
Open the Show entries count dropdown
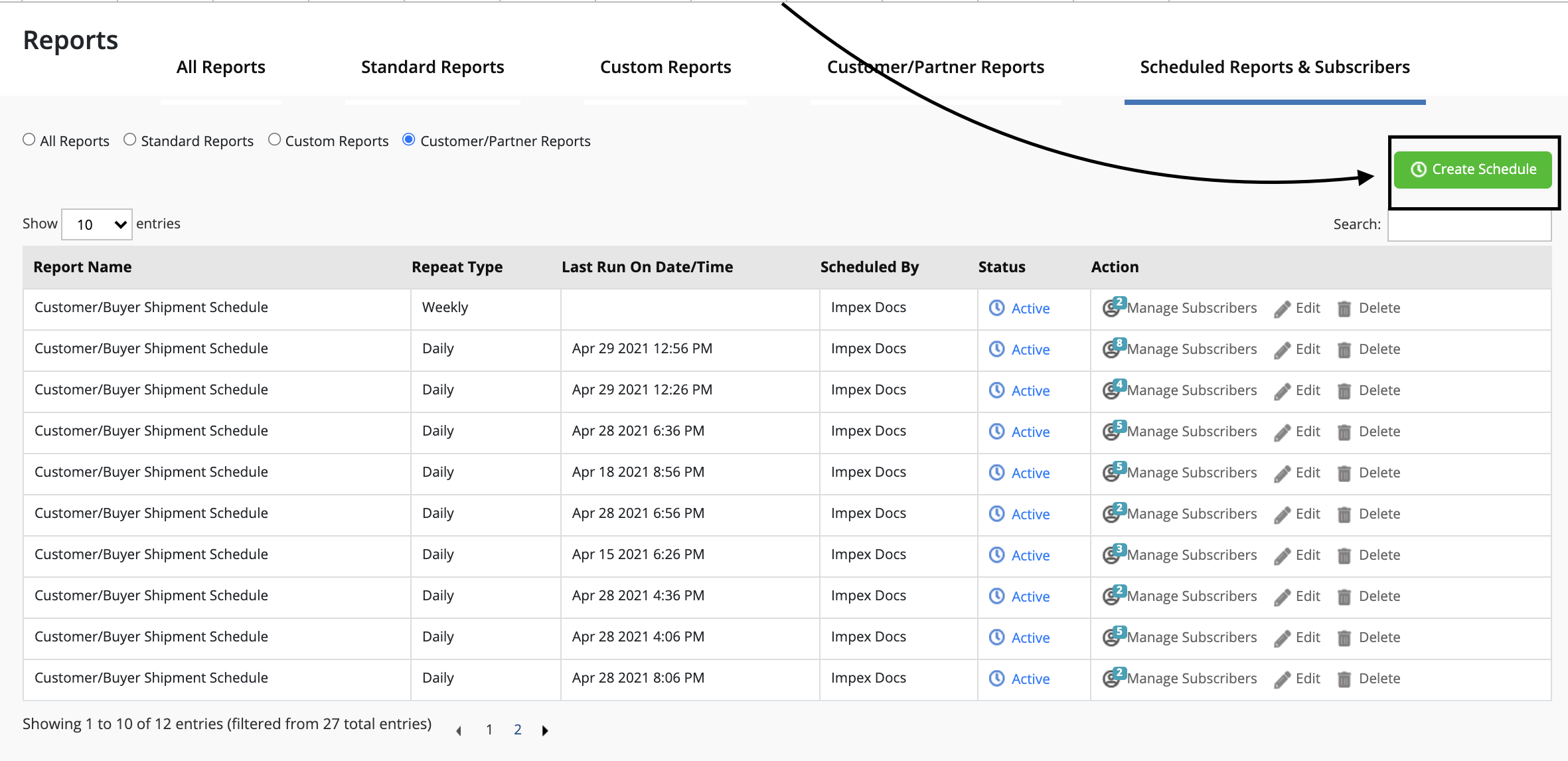coord(97,224)
